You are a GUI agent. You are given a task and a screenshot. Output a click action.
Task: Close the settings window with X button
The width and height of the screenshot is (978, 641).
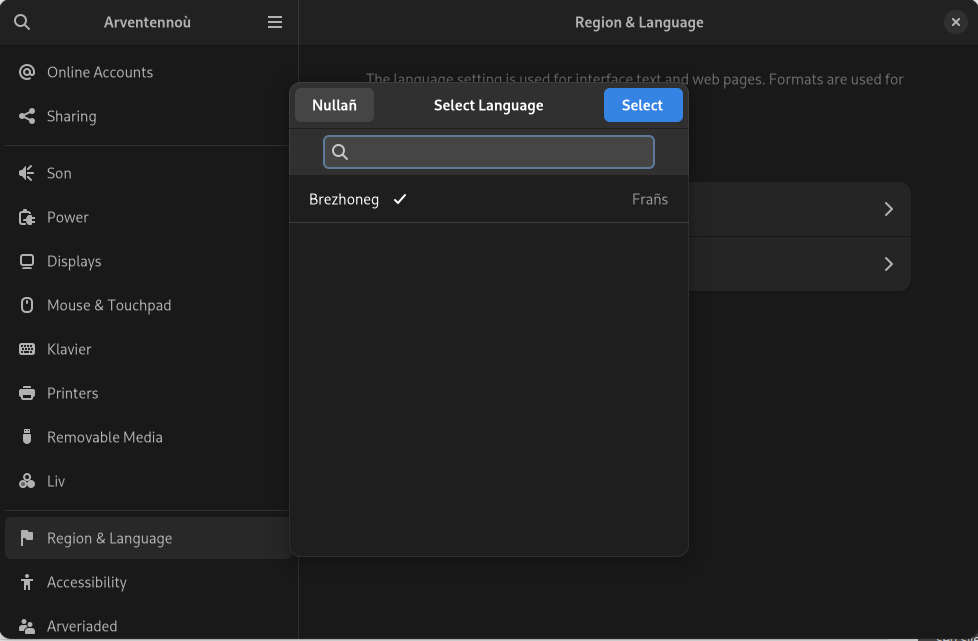click(x=956, y=22)
